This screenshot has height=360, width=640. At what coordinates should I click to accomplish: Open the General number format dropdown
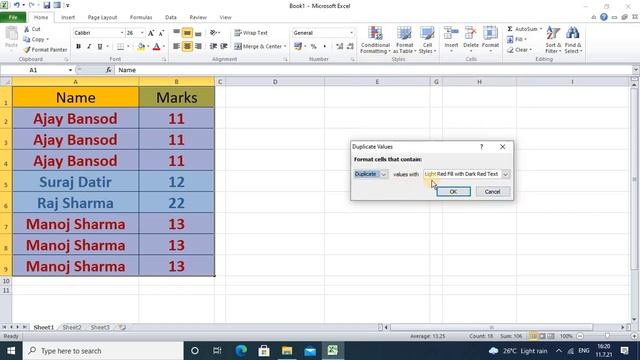pos(351,33)
